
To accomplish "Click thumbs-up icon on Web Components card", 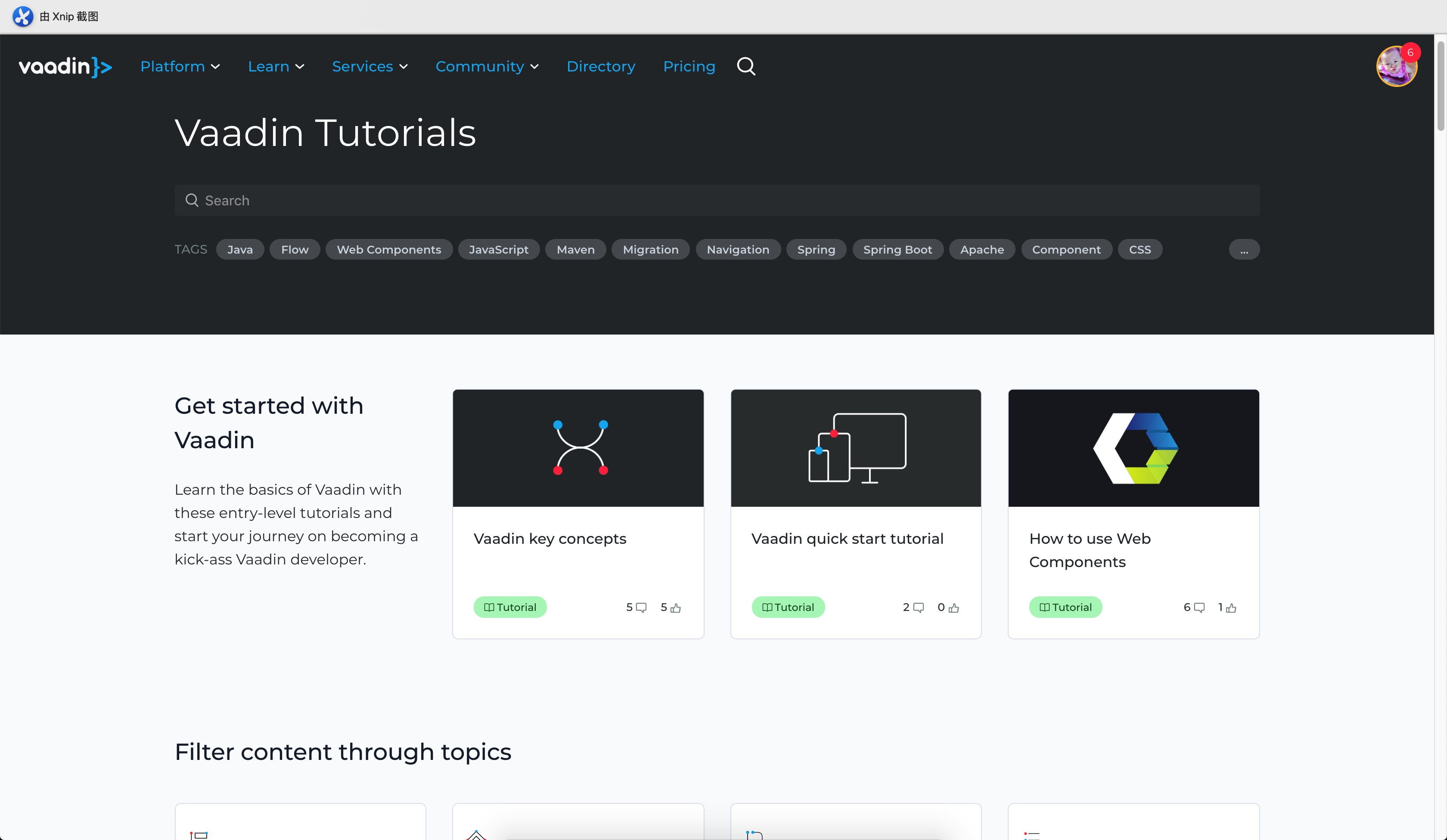I will pos(1231,608).
